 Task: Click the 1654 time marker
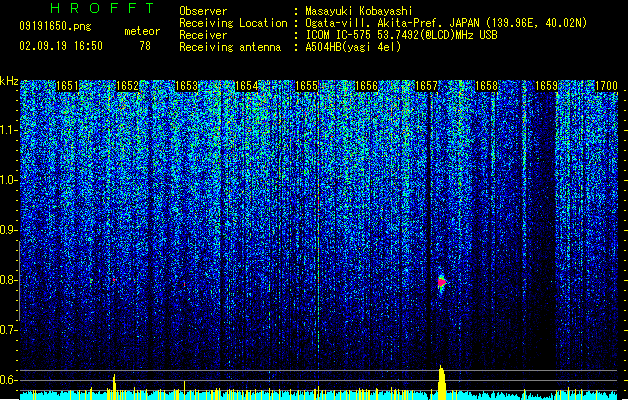[x=246, y=86]
